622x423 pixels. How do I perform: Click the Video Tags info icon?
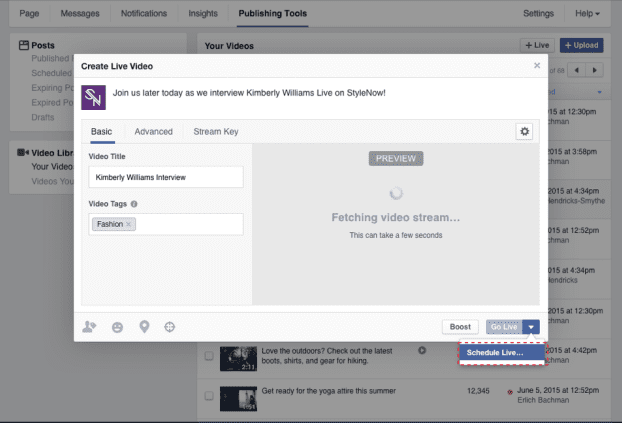[134, 204]
